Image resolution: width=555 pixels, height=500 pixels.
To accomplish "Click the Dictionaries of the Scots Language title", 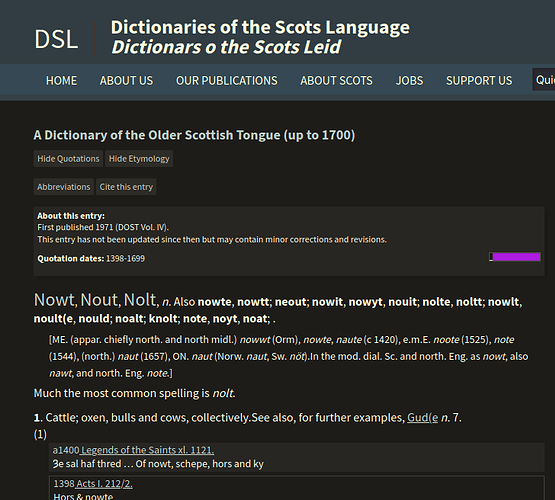I will point(260,27).
